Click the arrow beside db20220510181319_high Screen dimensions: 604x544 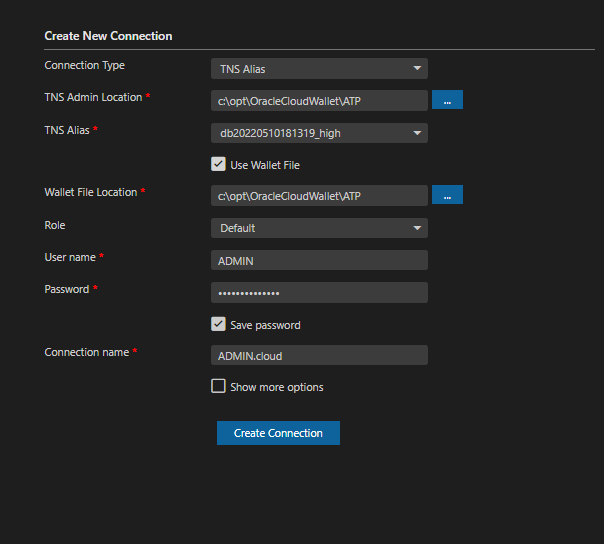coord(417,133)
